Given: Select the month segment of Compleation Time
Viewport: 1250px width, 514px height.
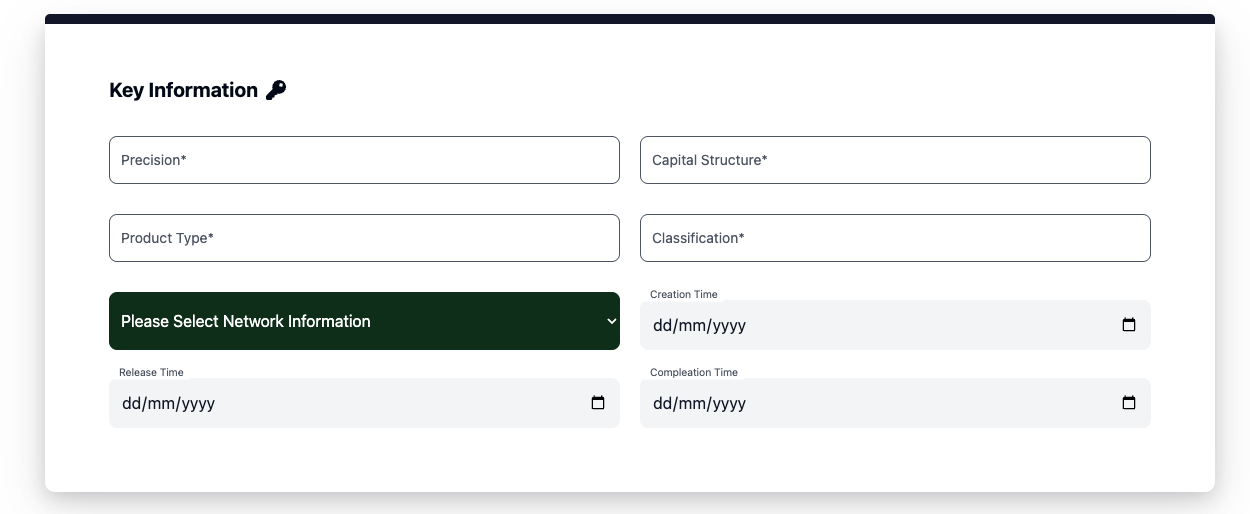Looking at the screenshot, I should point(694,403).
